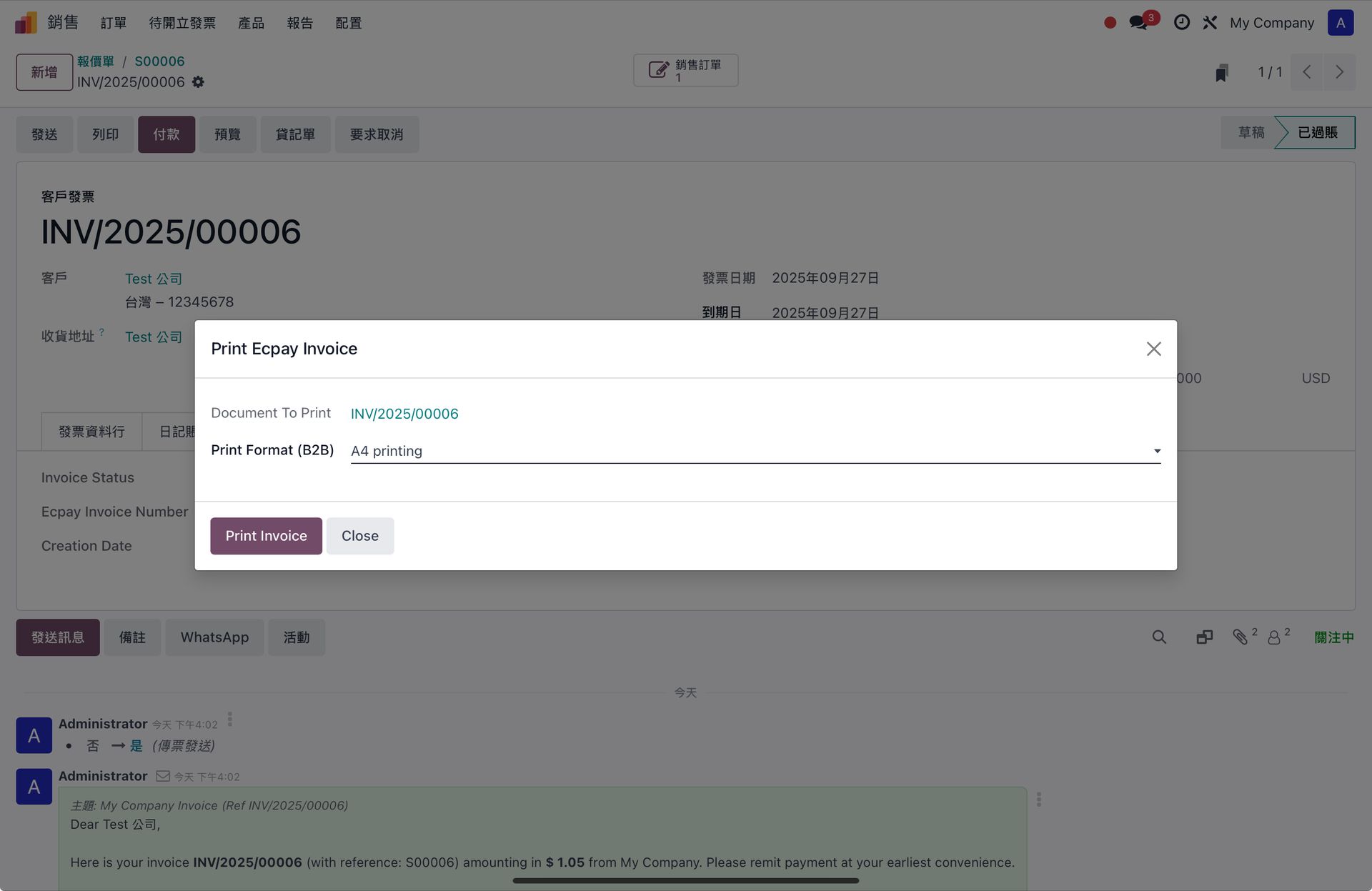Open the INV/2025/00006 document link
Viewport: 1372px width, 891px height.
point(404,414)
